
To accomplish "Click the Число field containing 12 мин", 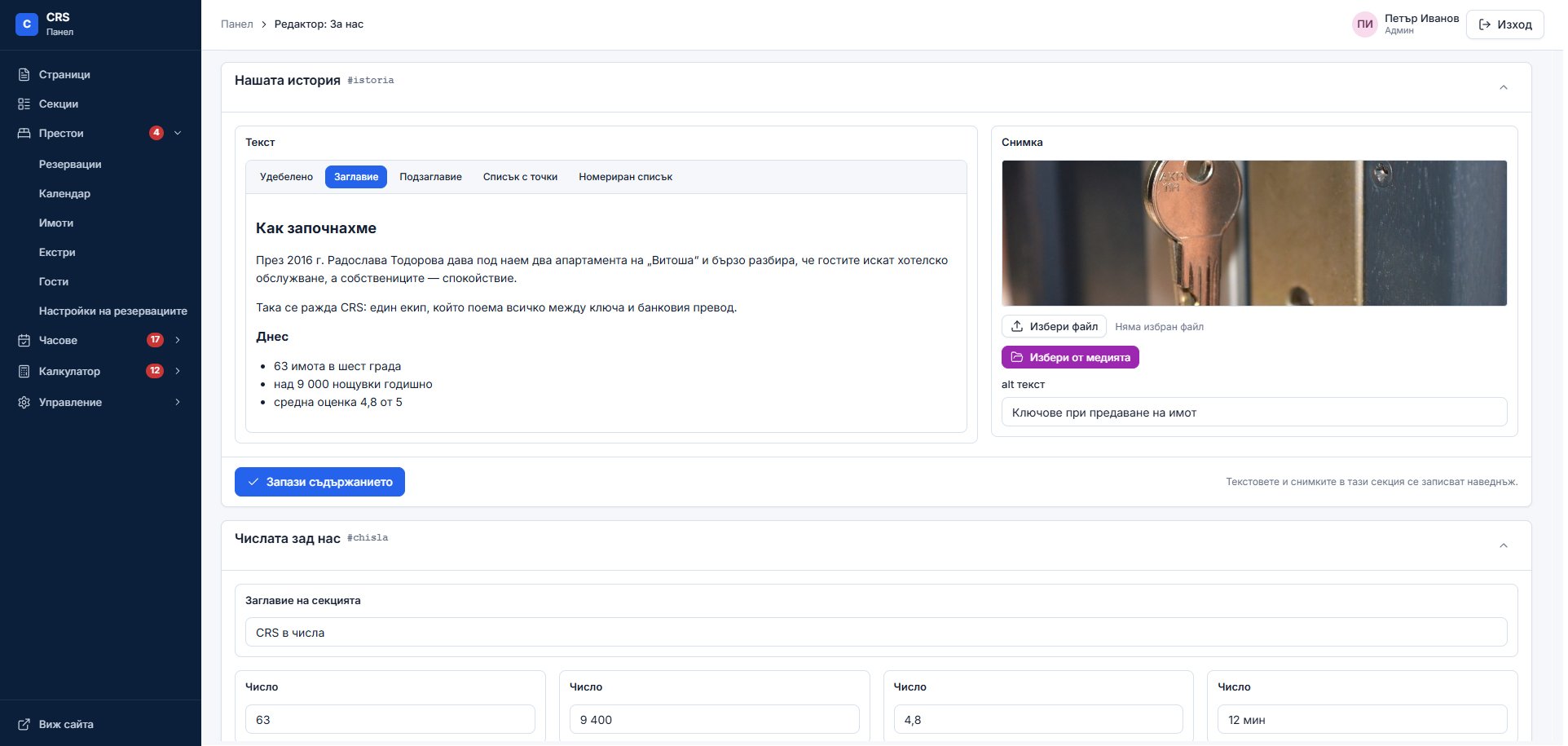I will point(1363,719).
